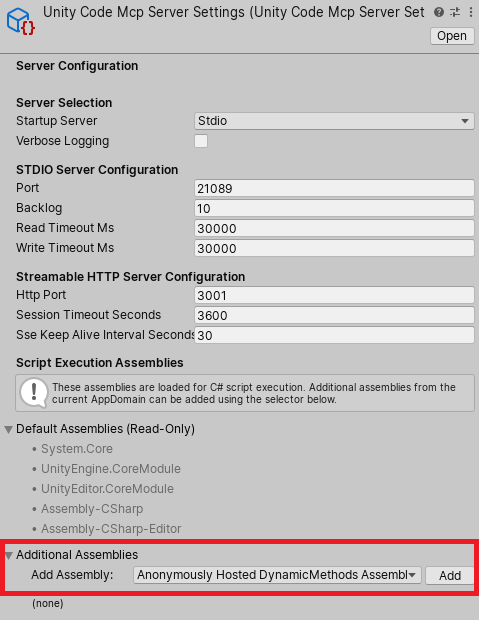Click the Backlog field showing 10
The image size is (479, 620).
click(x=334, y=208)
